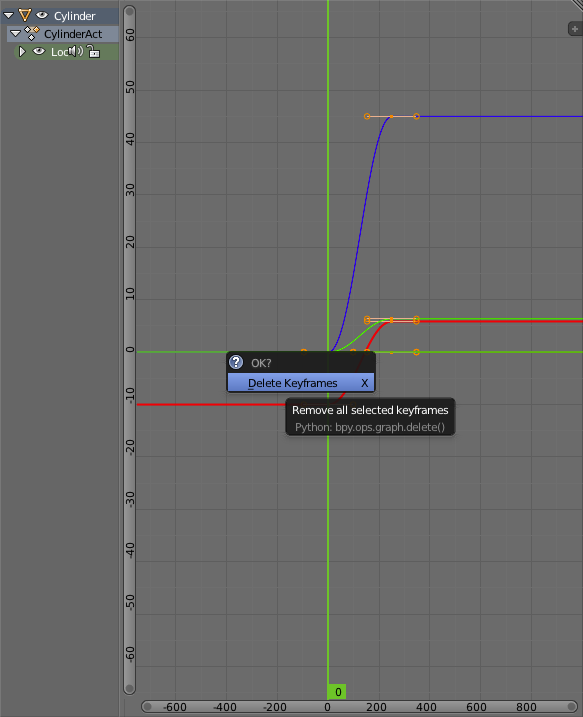Click the vertical value scrollbar
583x717 pixels.
point(130,350)
